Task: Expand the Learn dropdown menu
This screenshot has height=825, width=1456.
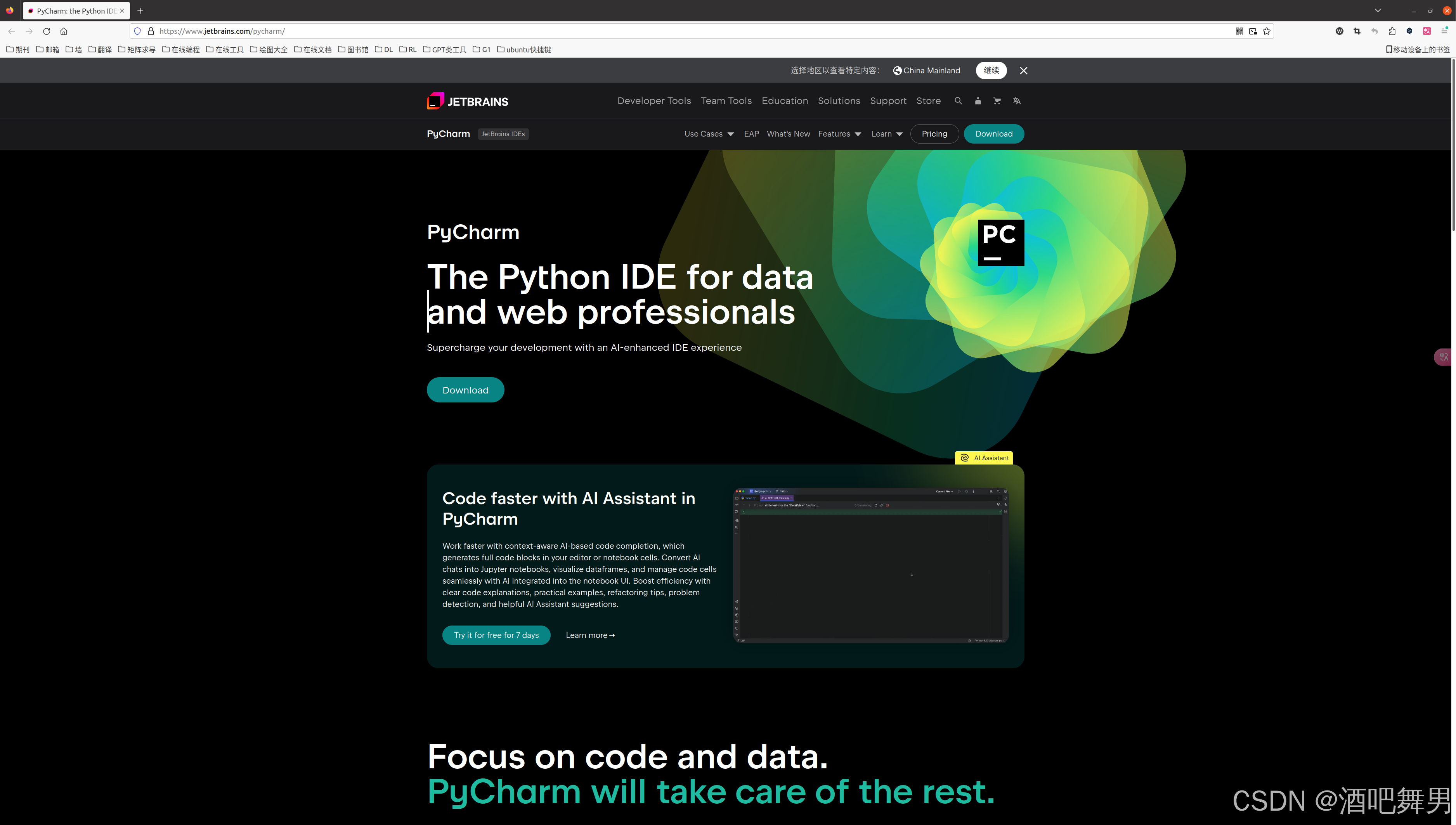Action: [886, 134]
